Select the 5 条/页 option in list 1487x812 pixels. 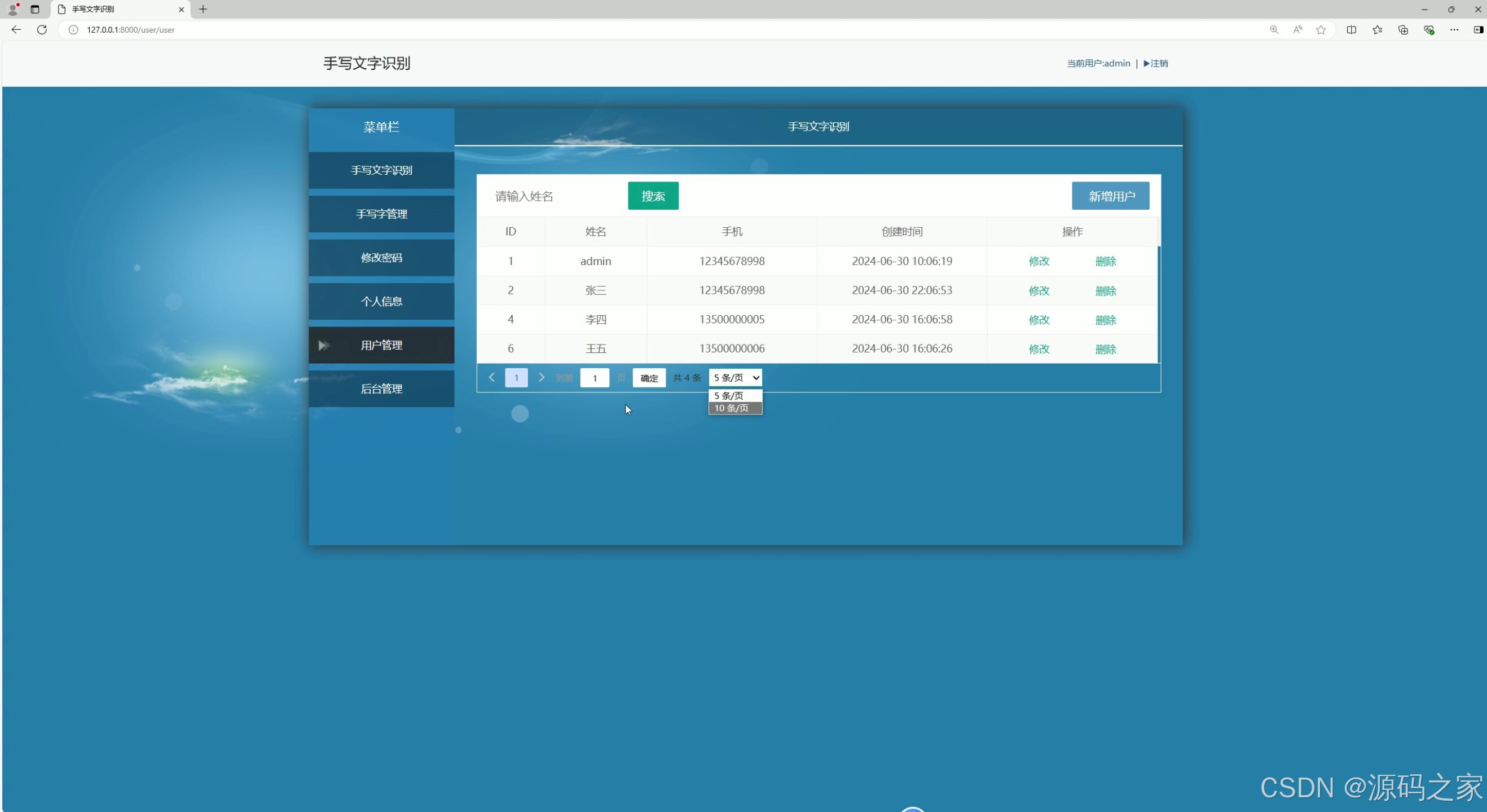[x=734, y=396]
